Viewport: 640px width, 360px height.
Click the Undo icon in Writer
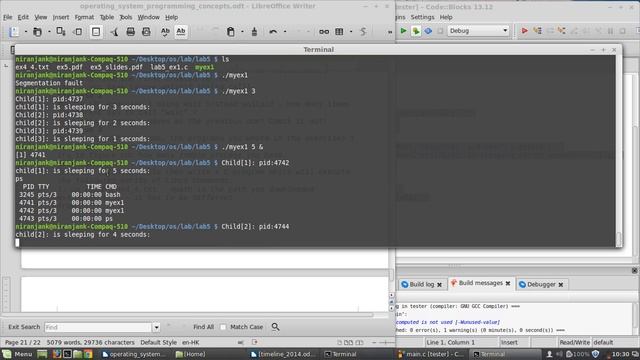pos(273,31)
